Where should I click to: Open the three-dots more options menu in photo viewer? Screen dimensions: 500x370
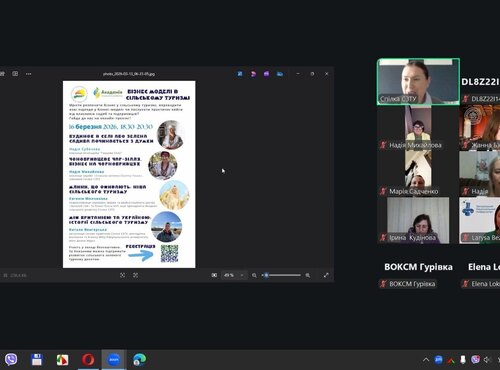[29, 74]
